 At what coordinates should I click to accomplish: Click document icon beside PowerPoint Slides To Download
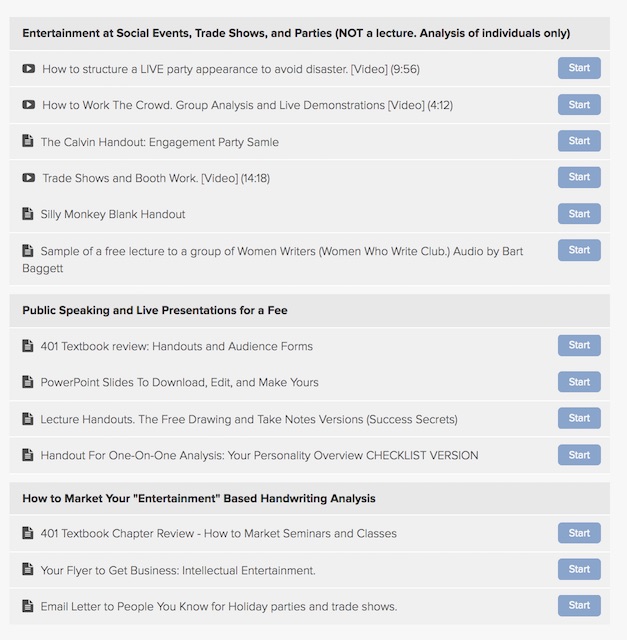28,382
